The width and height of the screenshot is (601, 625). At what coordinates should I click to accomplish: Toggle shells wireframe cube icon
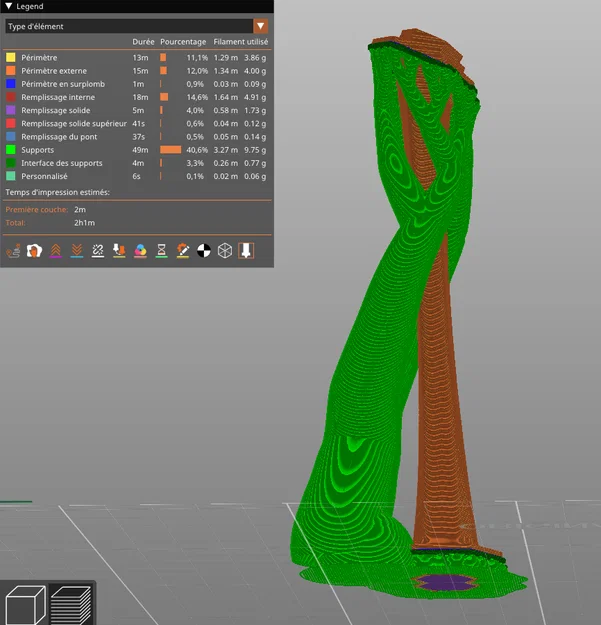(x=225, y=251)
